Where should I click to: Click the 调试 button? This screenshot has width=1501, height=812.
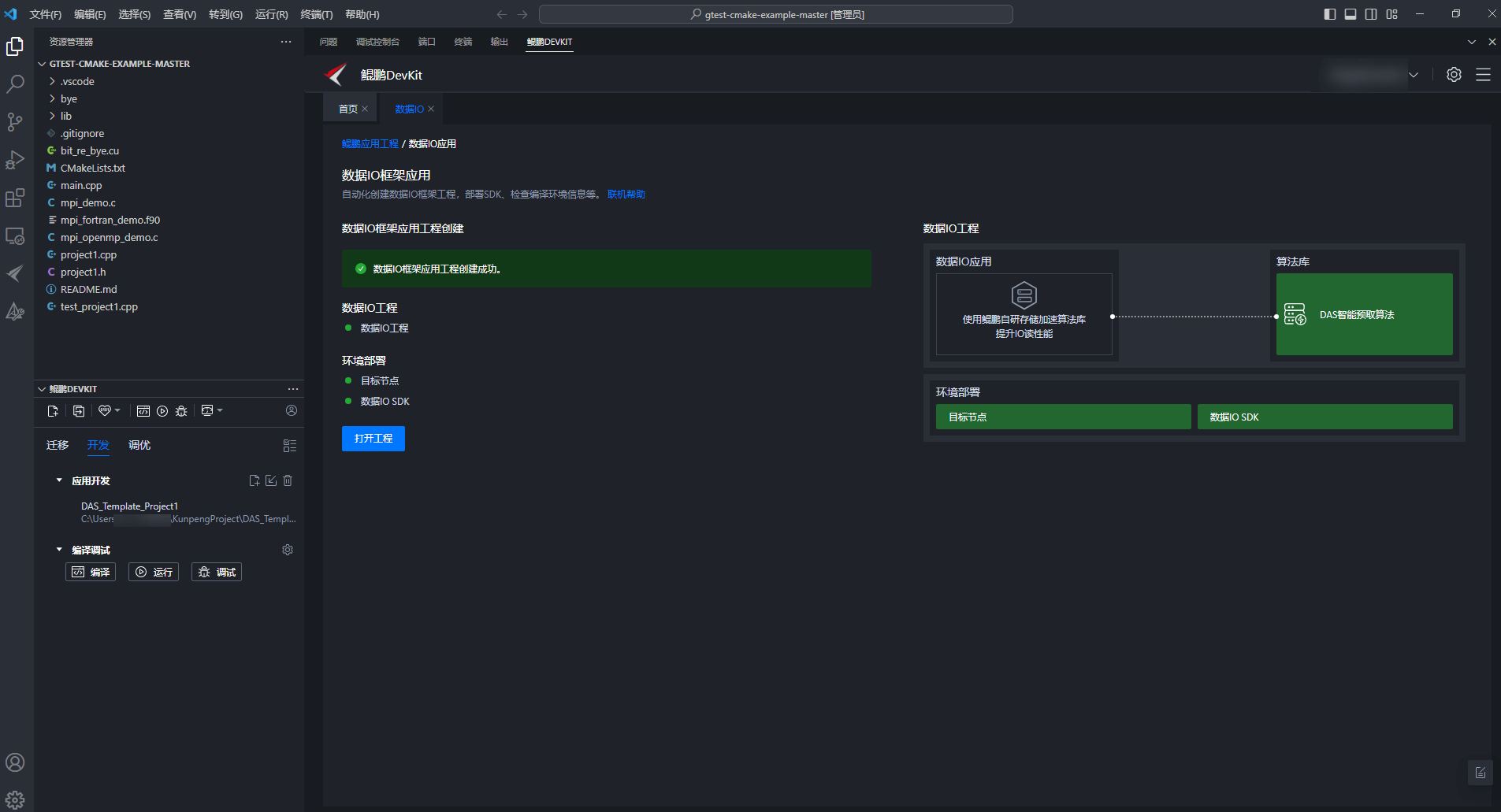[217, 572]
